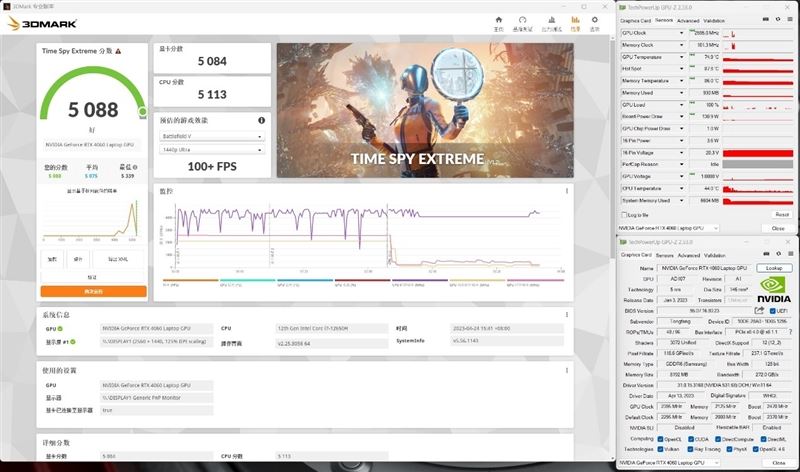800x472 pixels.
Task: Click the cyan legend line under monitoring chart
Action: [x=247, y=280]
